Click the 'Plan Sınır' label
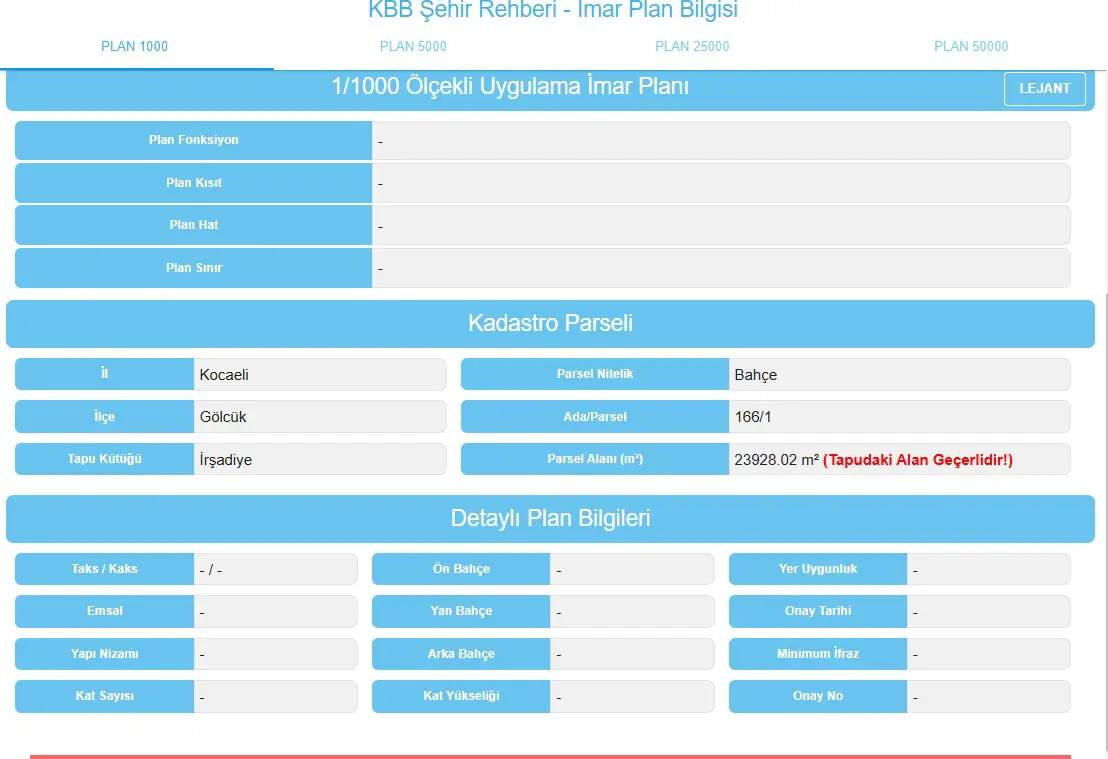Image resolution: width=1108 pixels, height=759 pixels. point(194,268)
